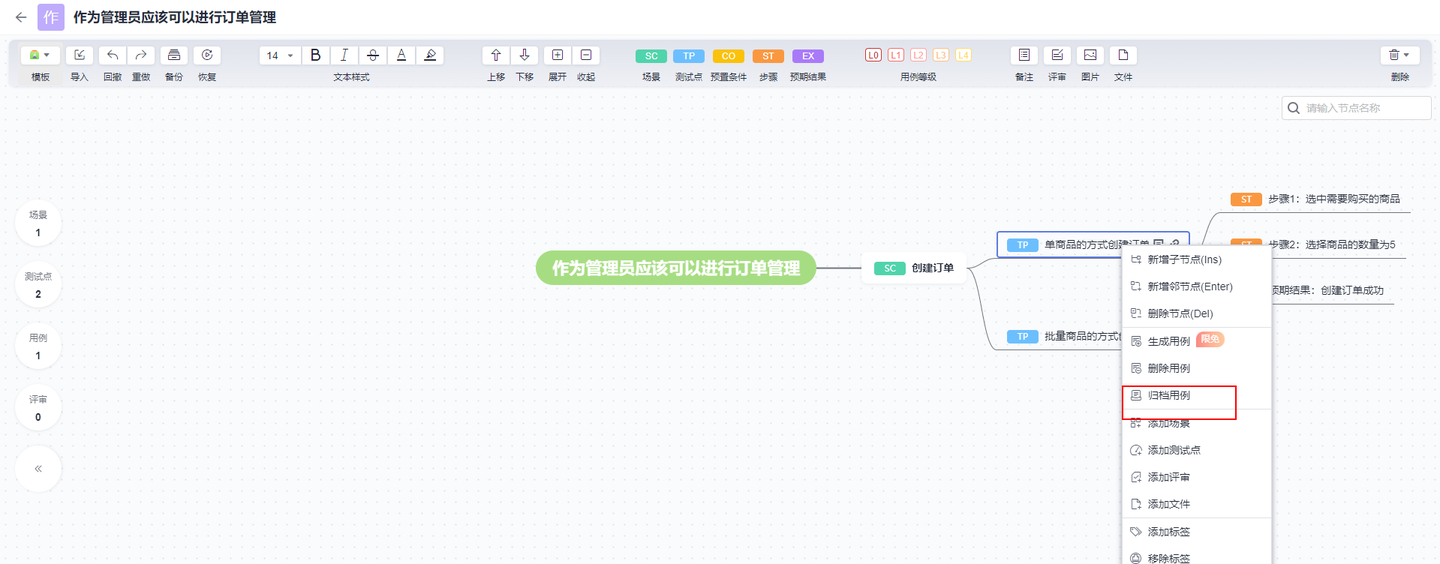Image resolution: width=1440 pixels, height=564 pixels.
Task: Set case level to L4
Action: (x=963, y=55)
